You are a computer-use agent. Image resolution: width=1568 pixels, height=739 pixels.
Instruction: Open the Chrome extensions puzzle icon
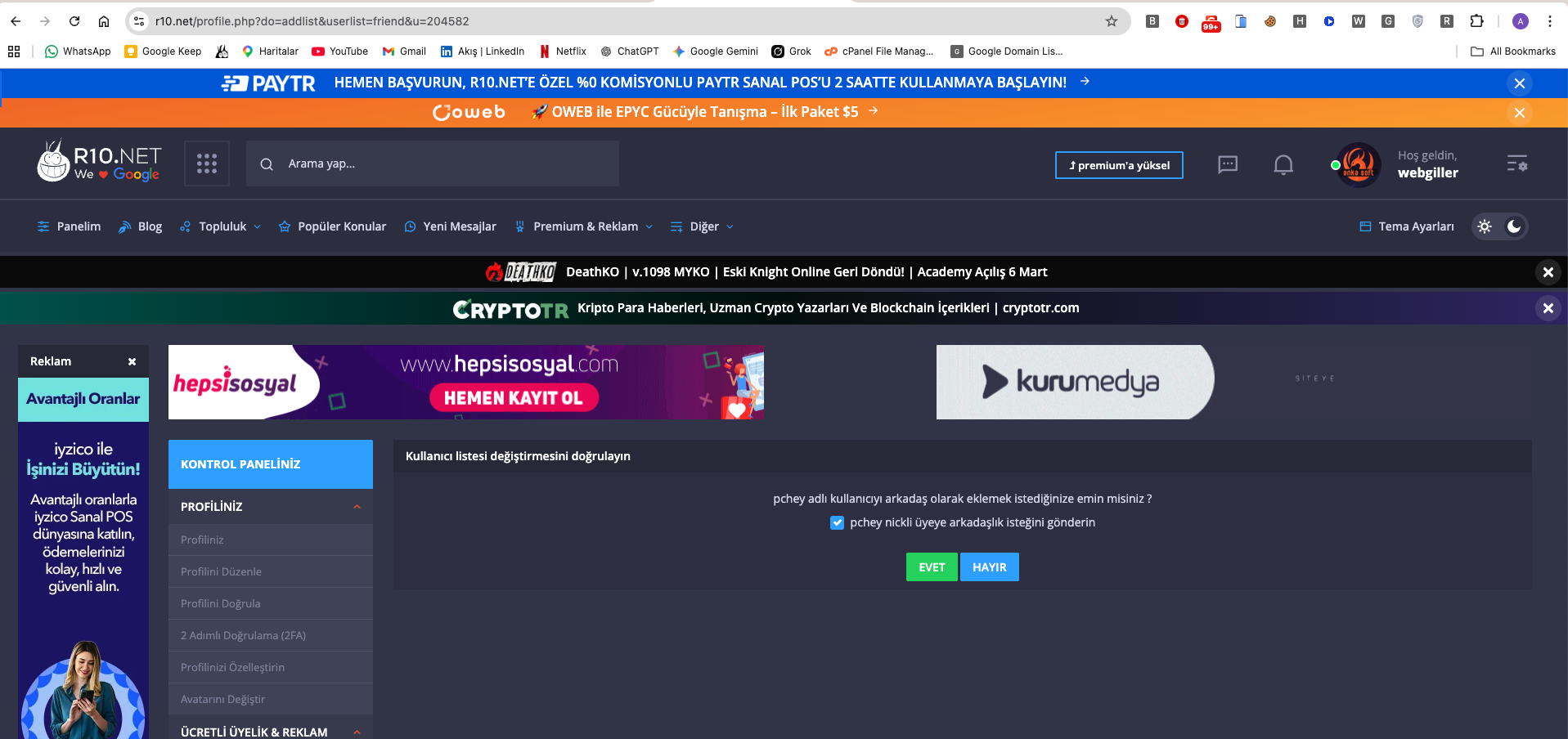click(x=1476, y=21)
